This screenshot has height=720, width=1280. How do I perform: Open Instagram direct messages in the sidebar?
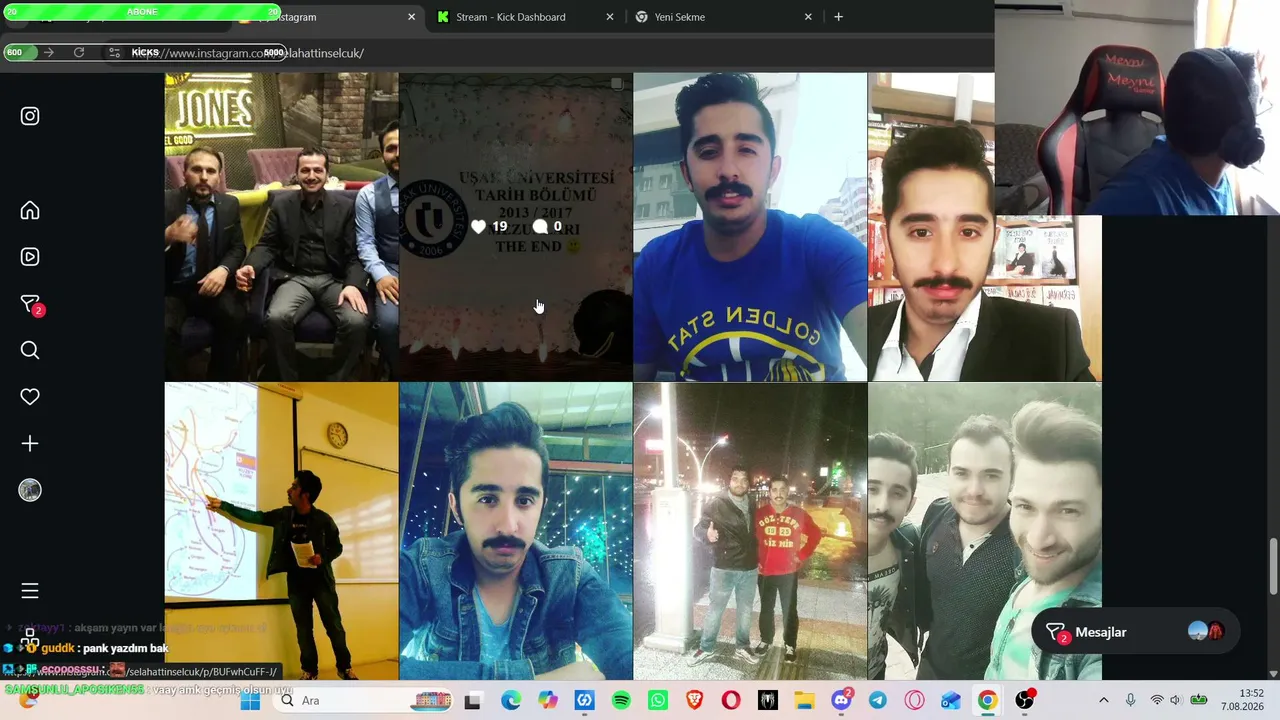click(30, 304)
